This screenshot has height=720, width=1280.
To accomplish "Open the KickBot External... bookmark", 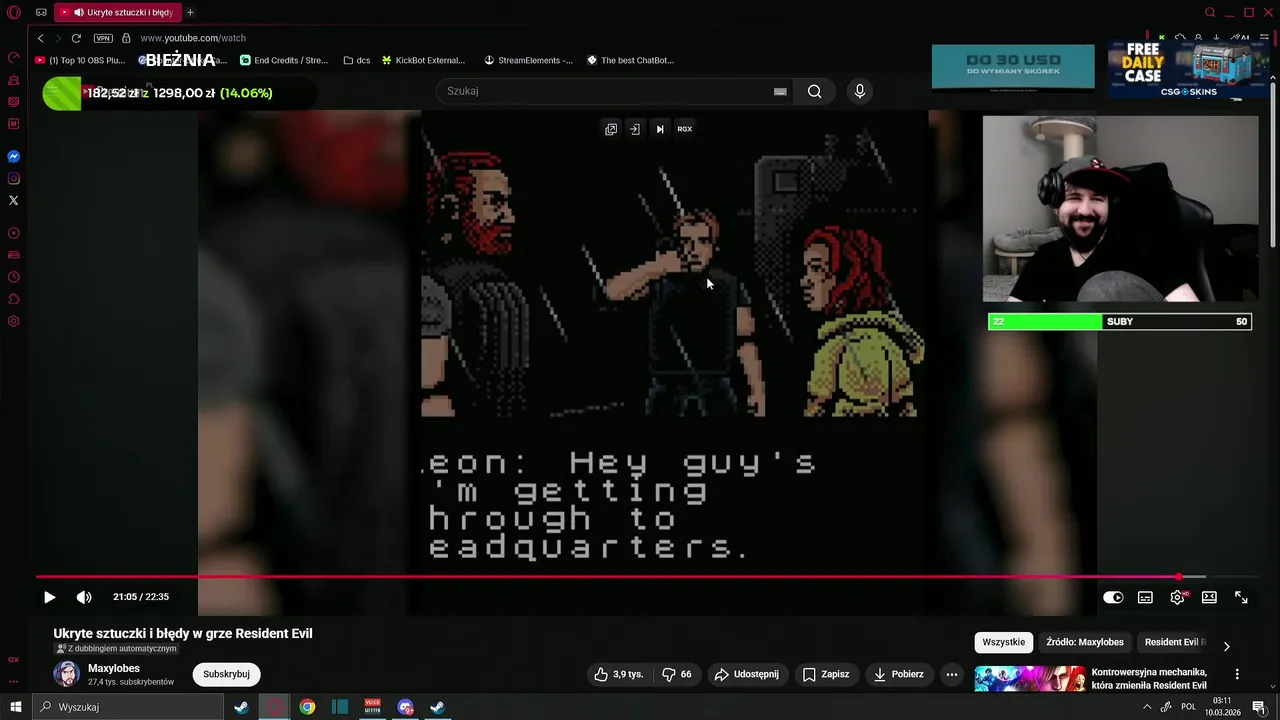I will click(x=423, y=60).
